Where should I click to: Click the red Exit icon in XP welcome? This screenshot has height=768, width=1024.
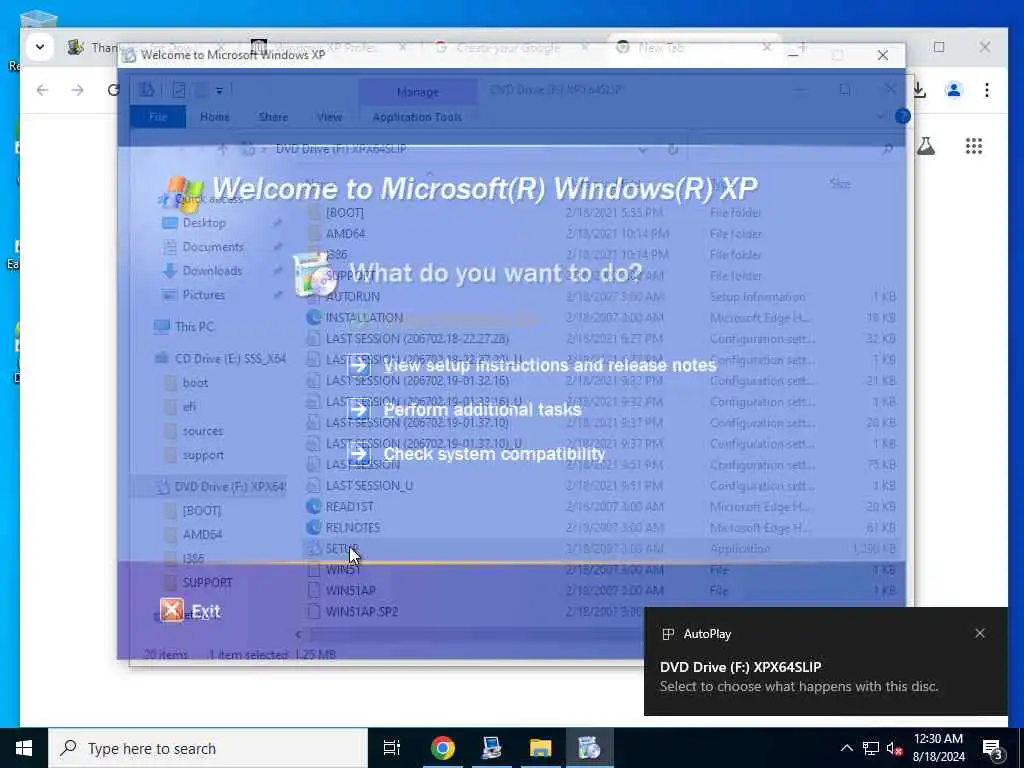pyautogui.click(x=172, y=610)
